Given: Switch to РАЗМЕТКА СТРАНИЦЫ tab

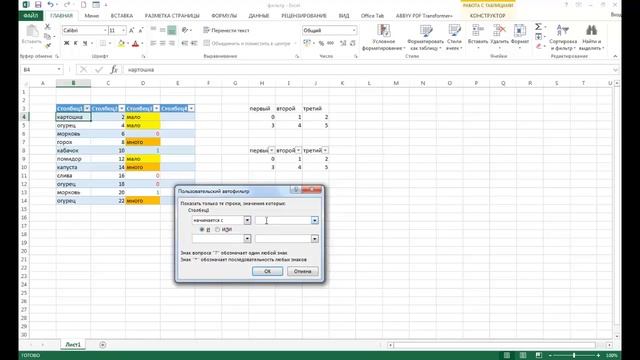Looking at the screenshot, I should pyautogui.click(x=172, y=16).
